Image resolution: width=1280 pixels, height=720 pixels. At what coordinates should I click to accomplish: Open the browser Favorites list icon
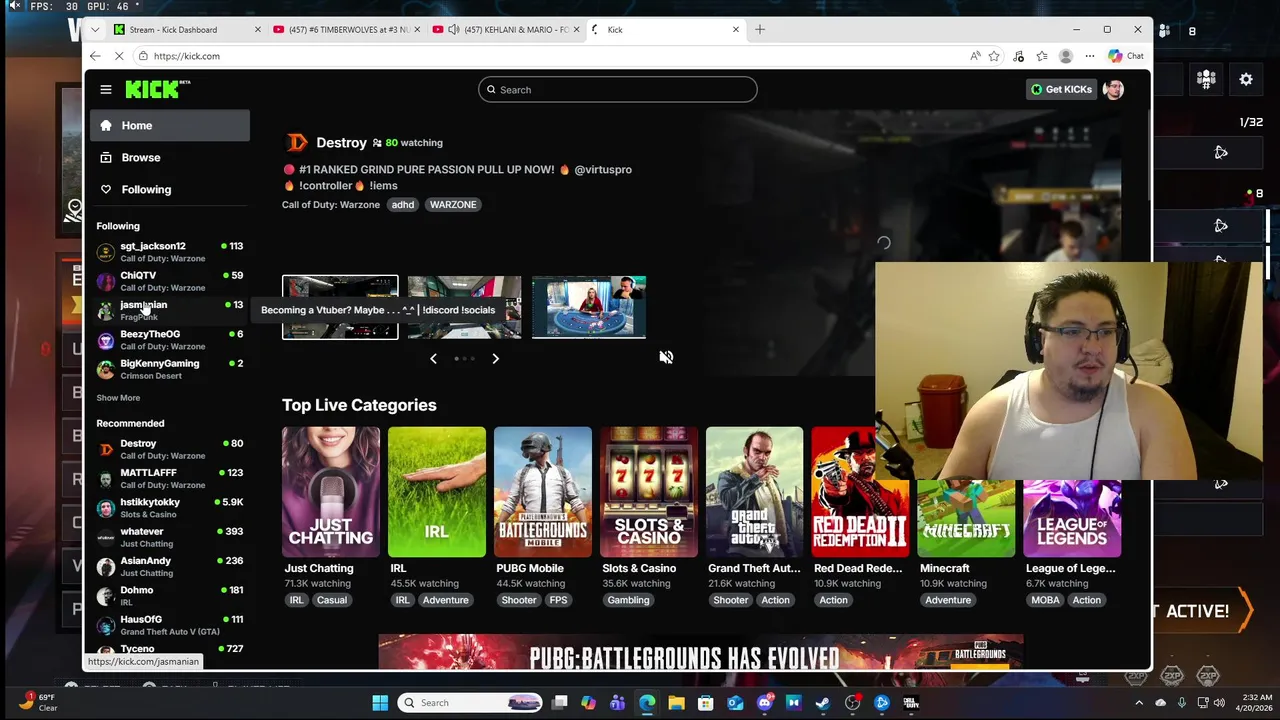click(x=1042, y=56)
